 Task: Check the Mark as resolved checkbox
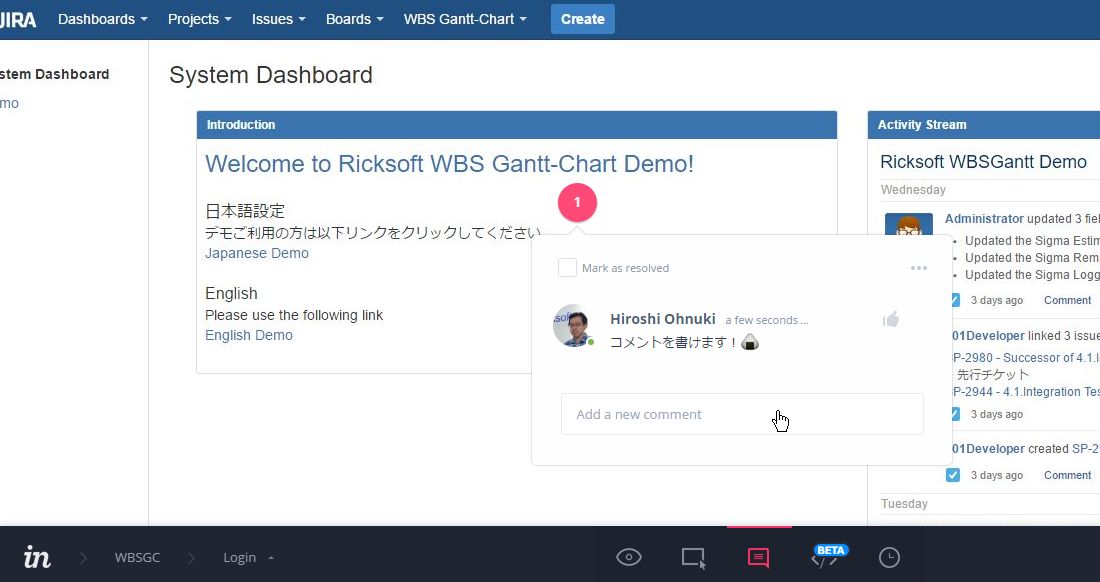[x=567, y=268]
